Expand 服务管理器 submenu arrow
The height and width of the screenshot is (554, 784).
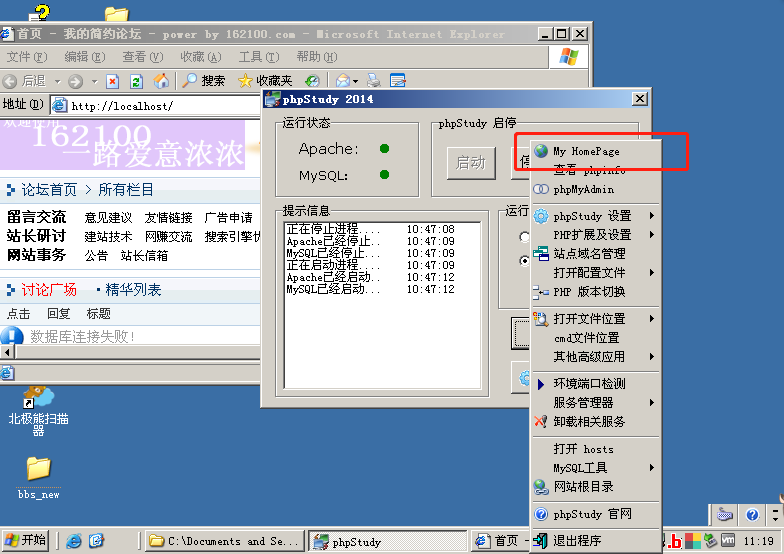652,402
